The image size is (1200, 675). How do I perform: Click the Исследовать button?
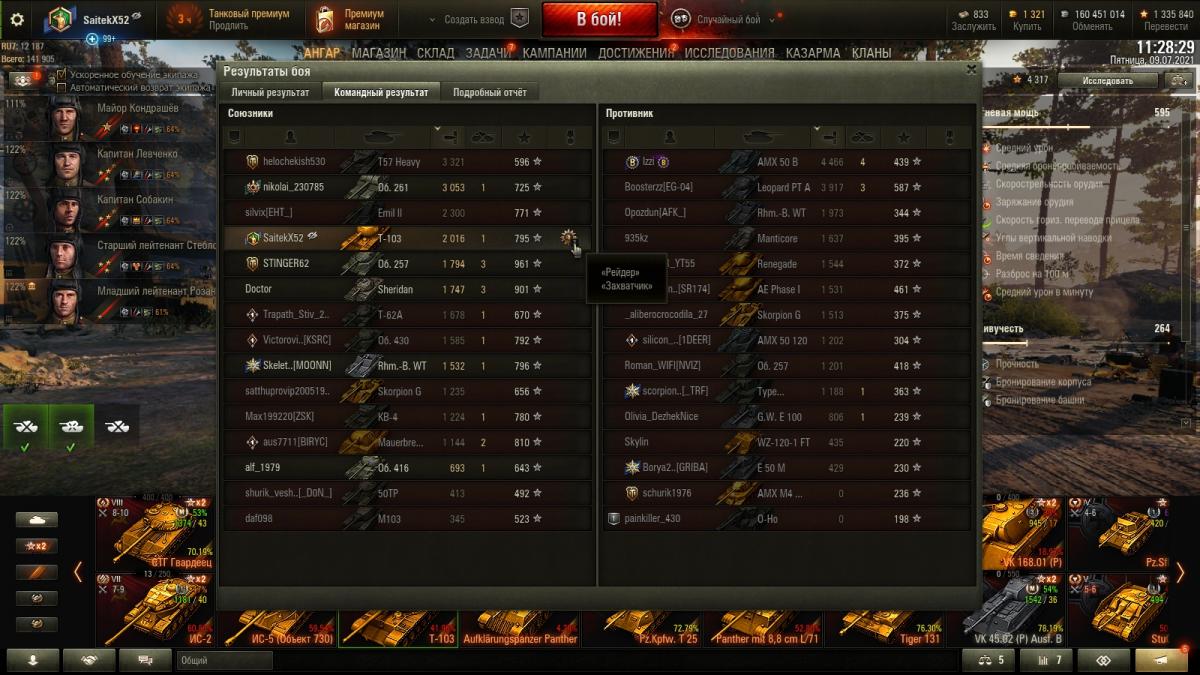[1107, 80]
